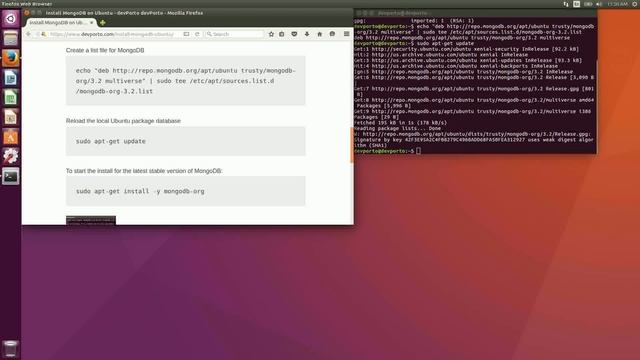
Task: Toggle Reader View in the address bar
Action: 186,34
